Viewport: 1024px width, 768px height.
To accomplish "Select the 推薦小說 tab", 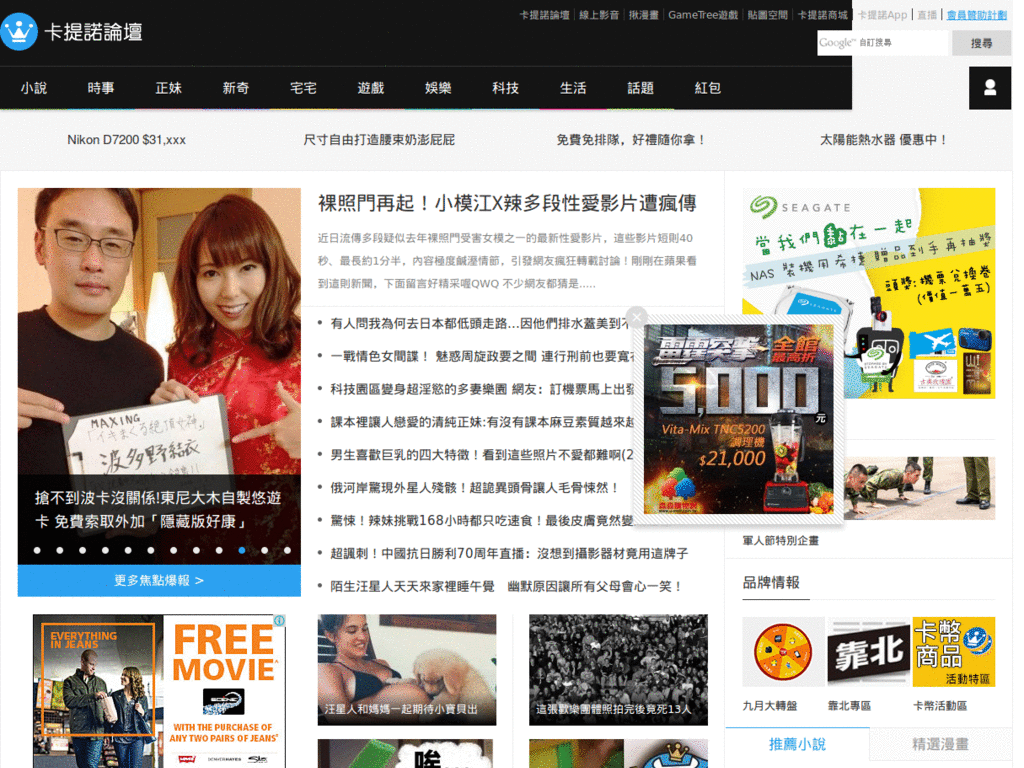I will (797, 744).
